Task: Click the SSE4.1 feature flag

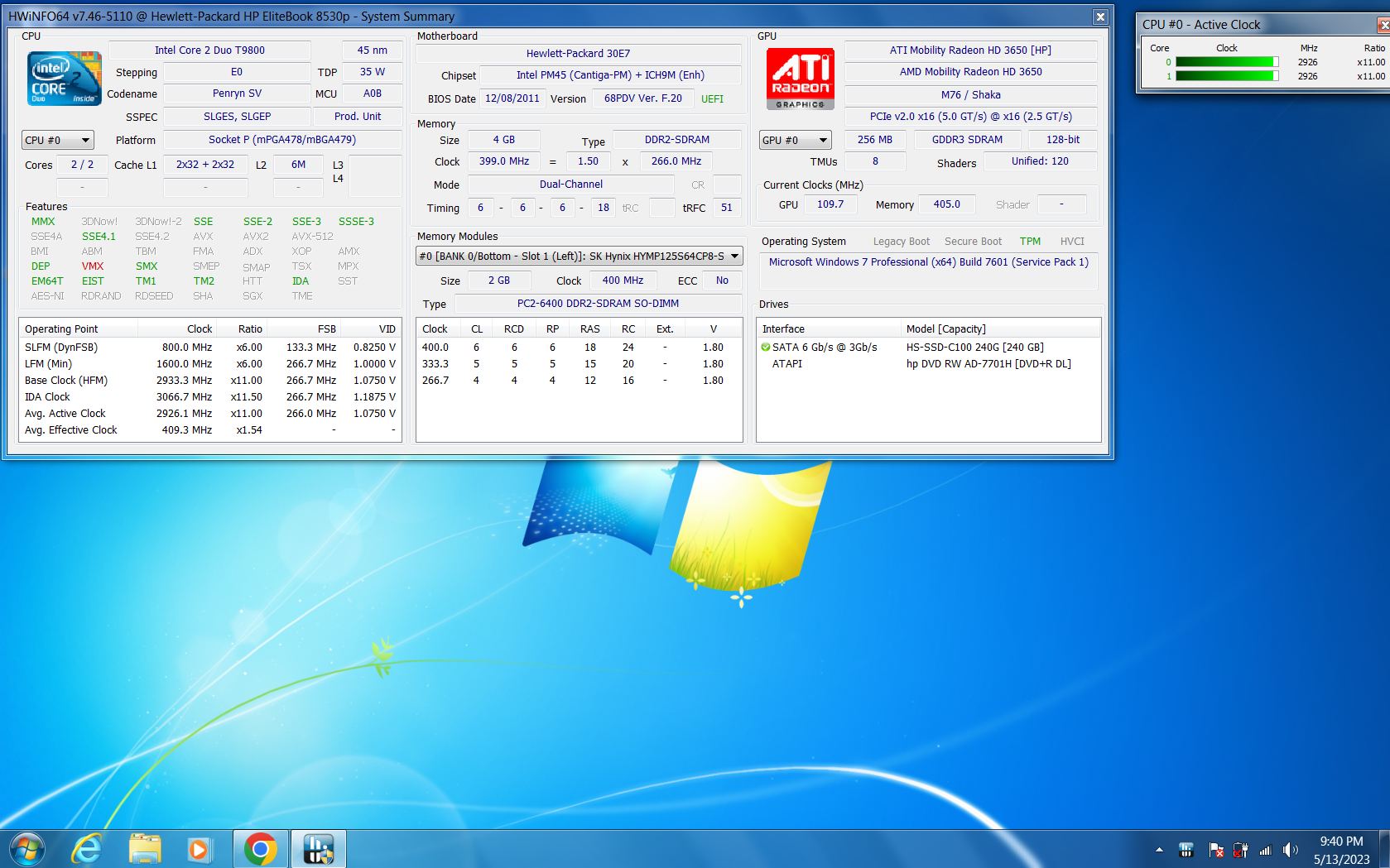Action: tap(99, 237)
